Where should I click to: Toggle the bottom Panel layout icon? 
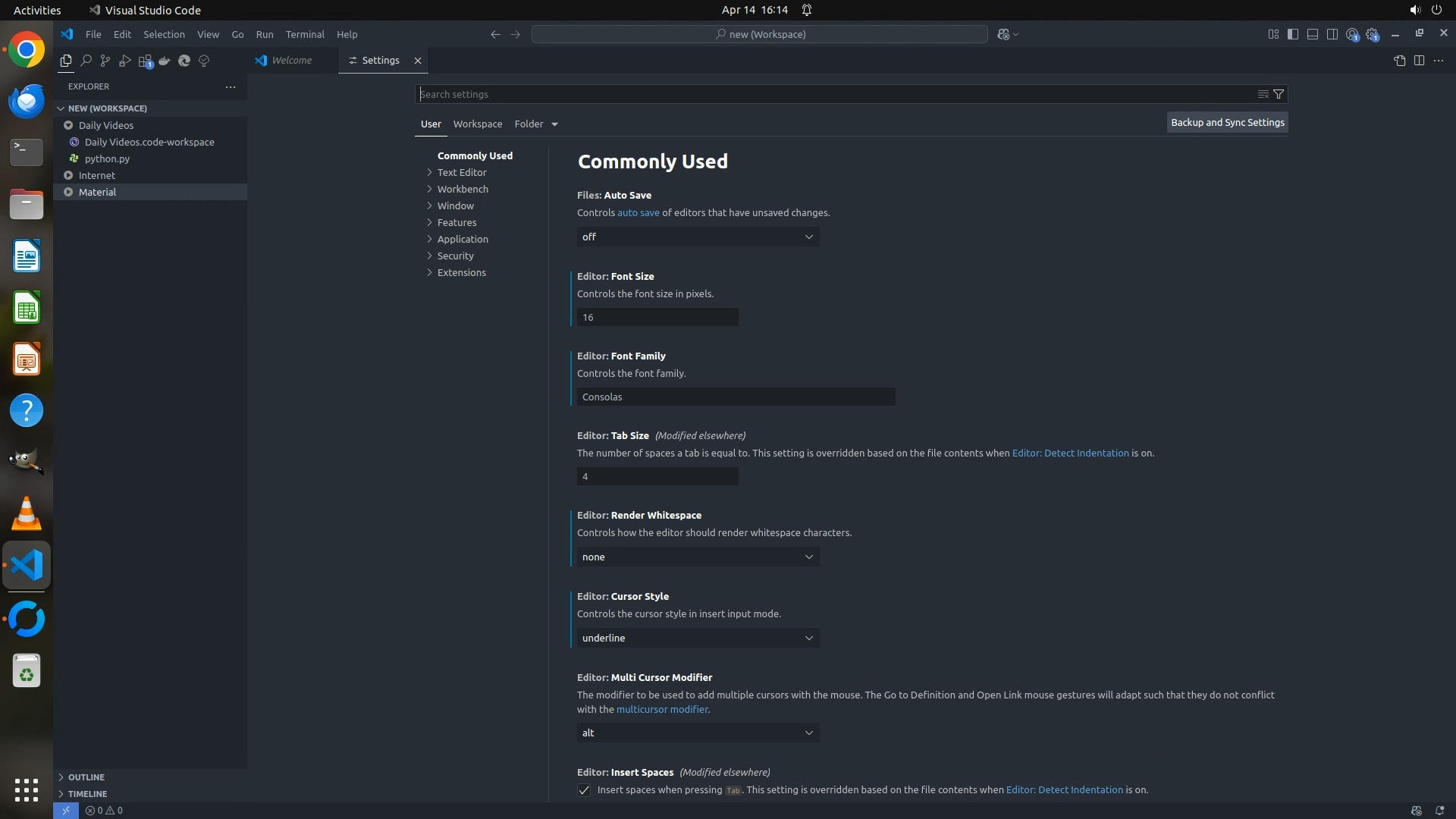click(1313, 34)
